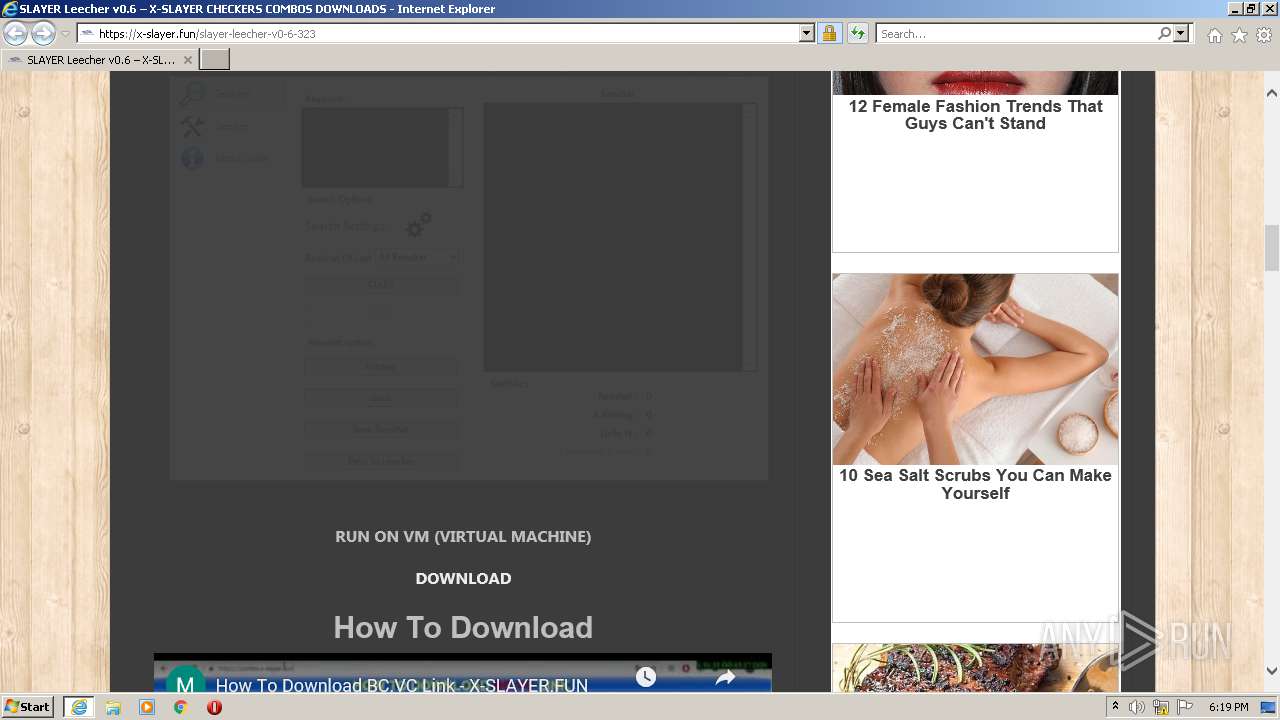Open the '12 Female Fashion Trends' article link
1280x720 pixels.
coord(975,115)
